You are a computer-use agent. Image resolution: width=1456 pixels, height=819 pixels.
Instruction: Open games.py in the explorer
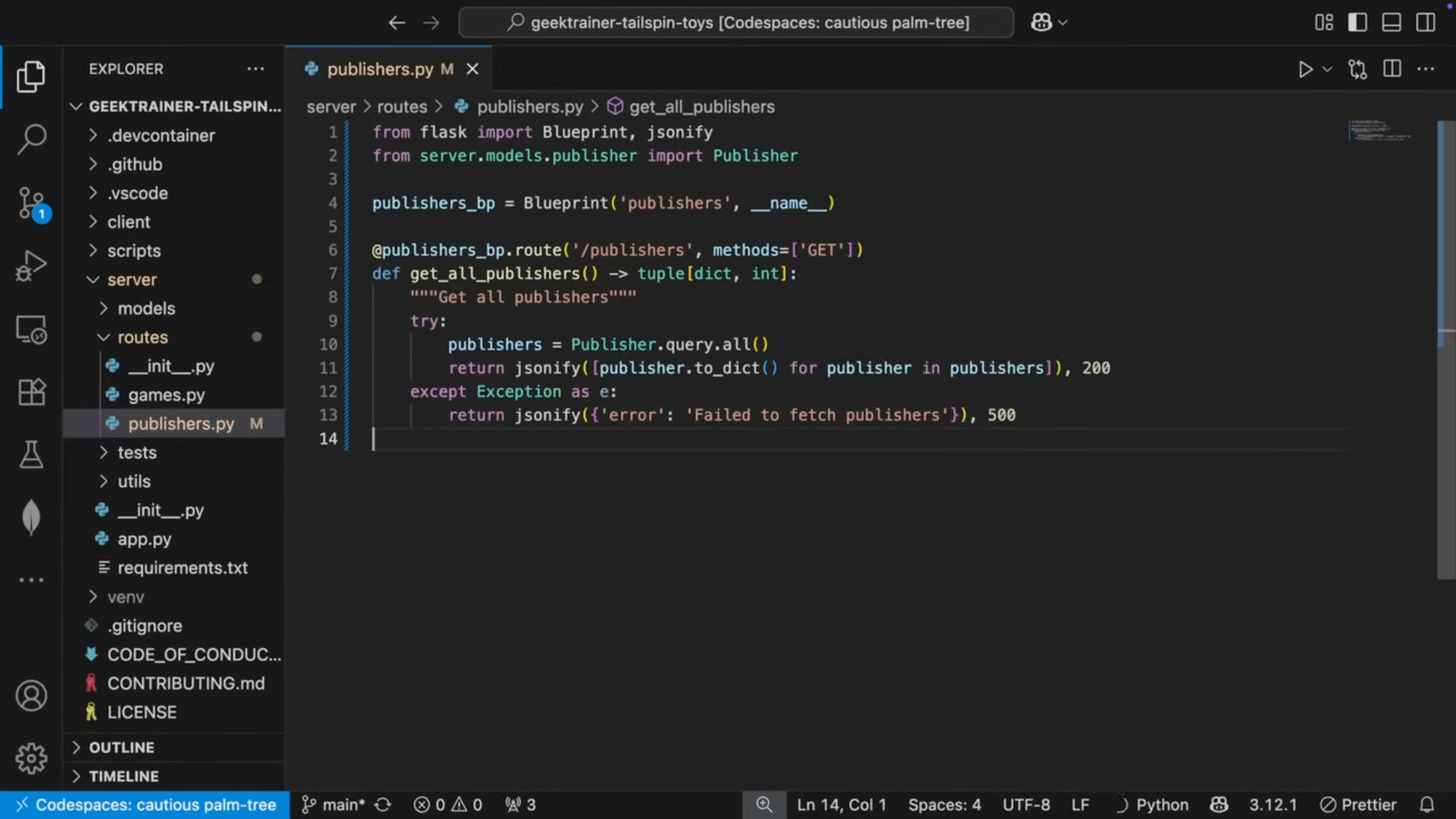point(166,395)
